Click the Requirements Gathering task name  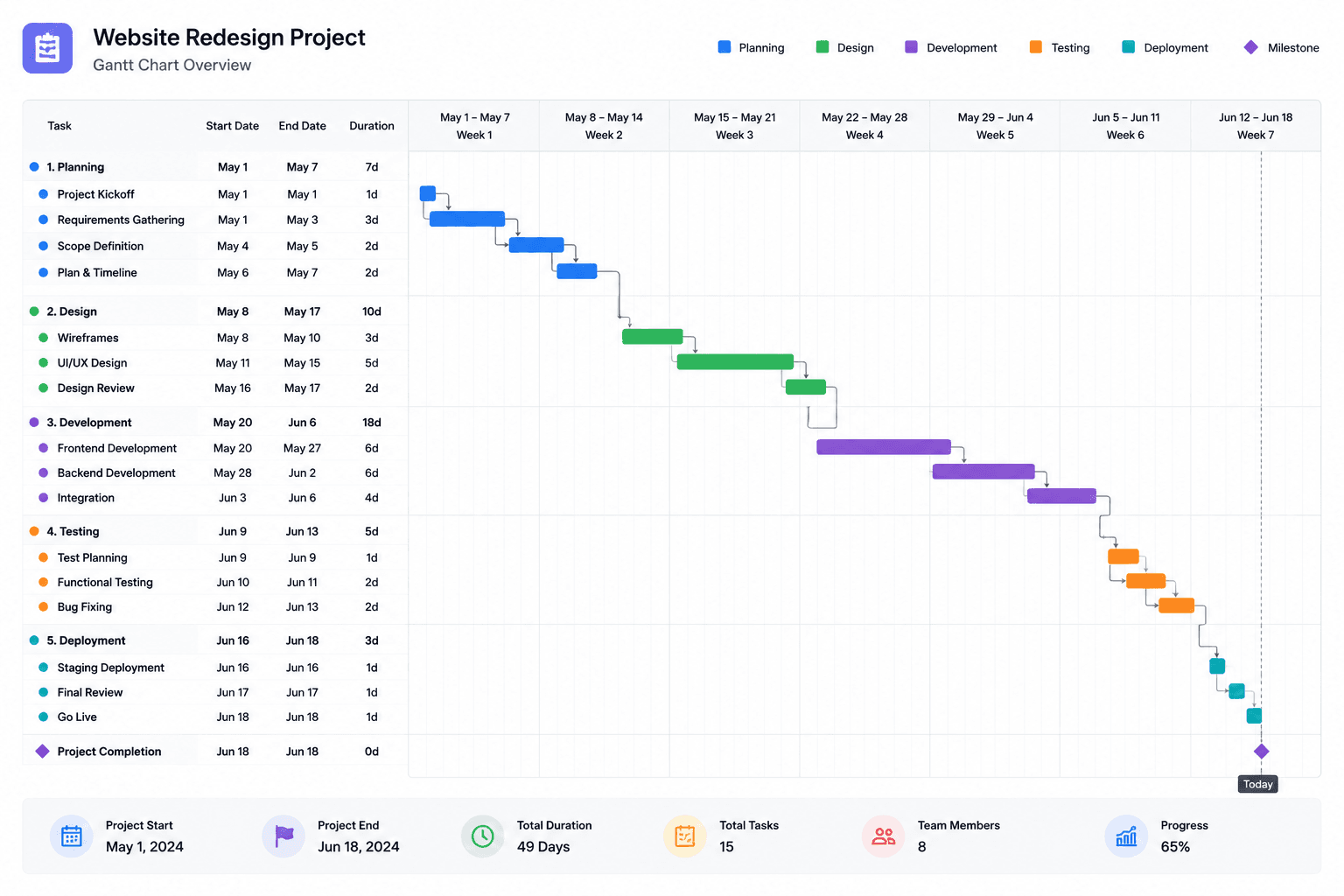click(x=121, y=220)
